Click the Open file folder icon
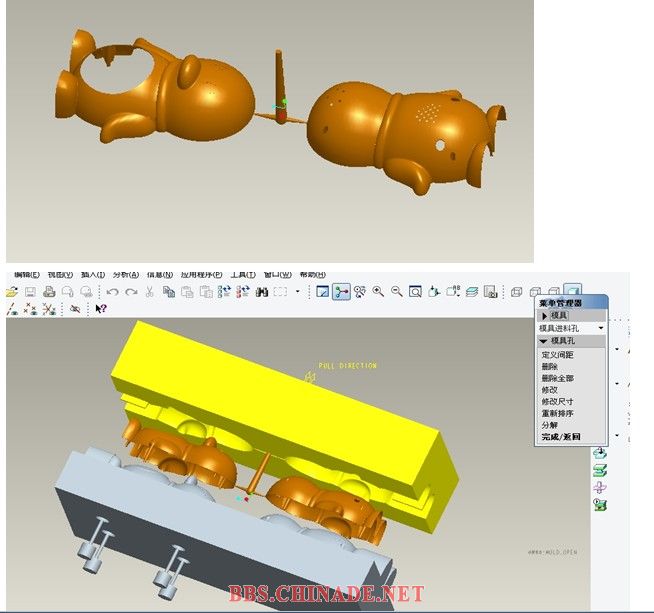This screenshot has height=613, width=654. tap(12, 292)
